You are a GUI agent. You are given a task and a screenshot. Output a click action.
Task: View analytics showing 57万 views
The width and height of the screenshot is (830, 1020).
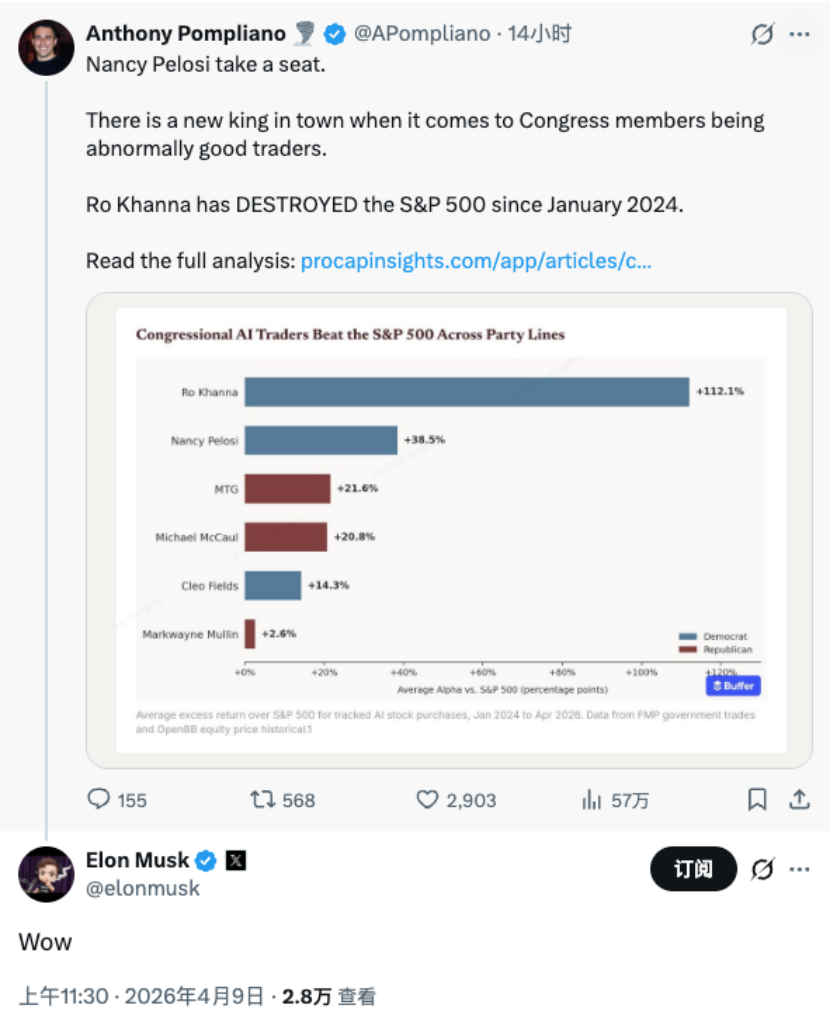coord(592,799)
